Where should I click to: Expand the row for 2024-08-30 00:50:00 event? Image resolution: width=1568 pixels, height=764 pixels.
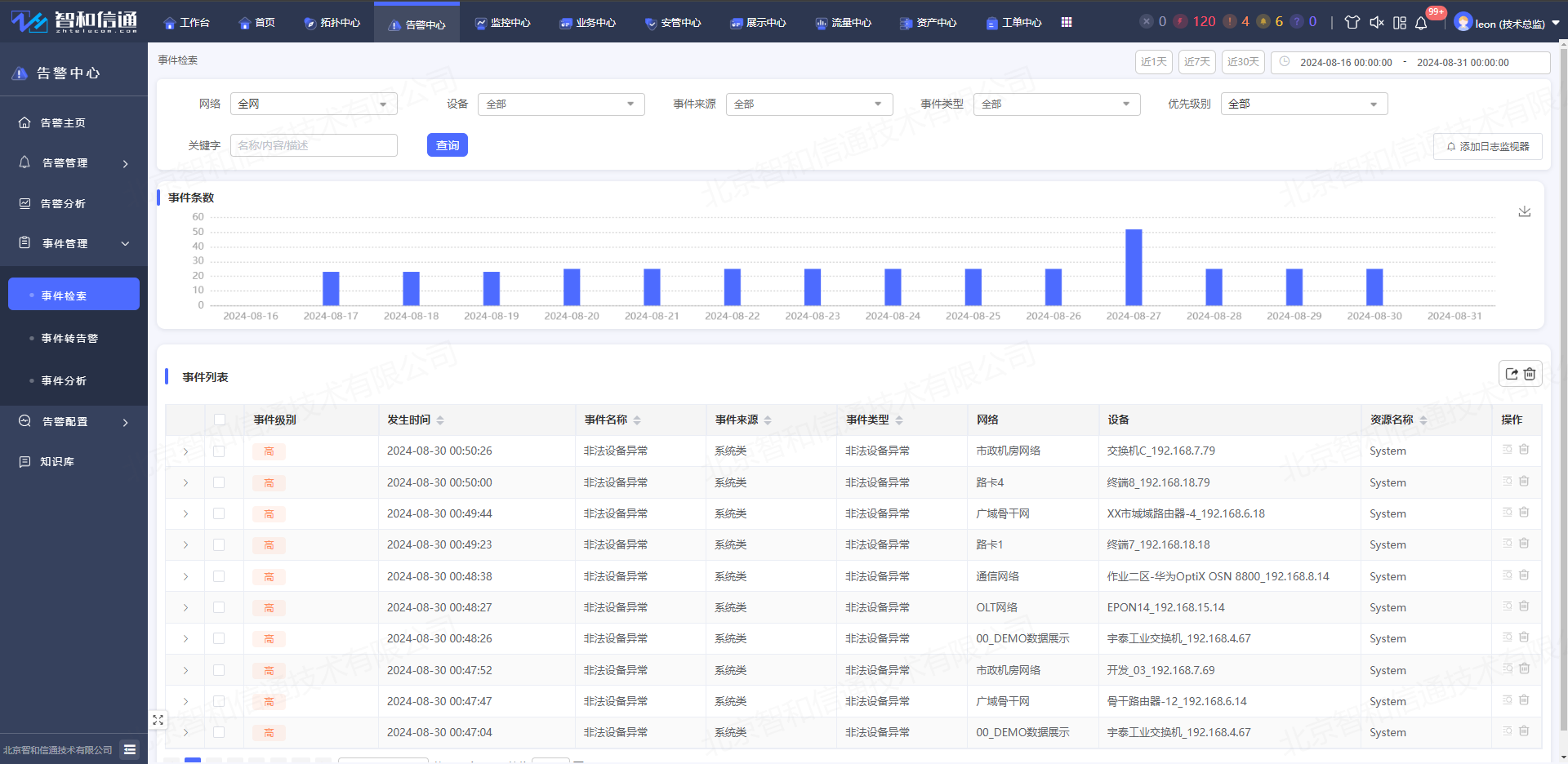click(185, 483)
